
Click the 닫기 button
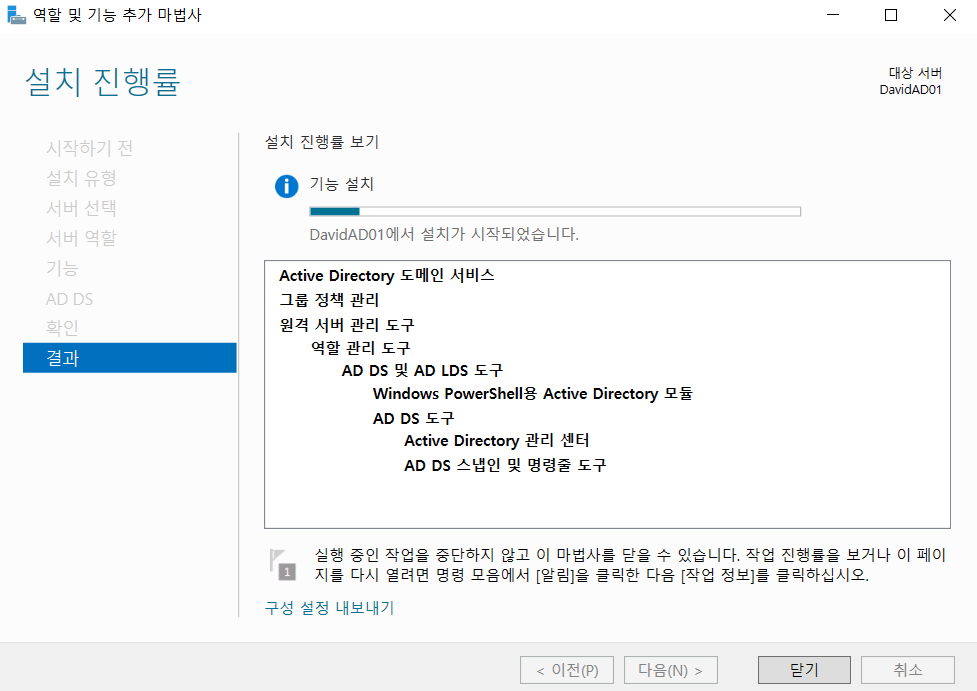[804, 670]
